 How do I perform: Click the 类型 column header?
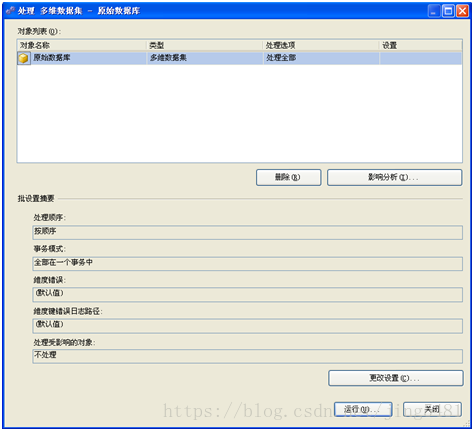tap(205, 45)
